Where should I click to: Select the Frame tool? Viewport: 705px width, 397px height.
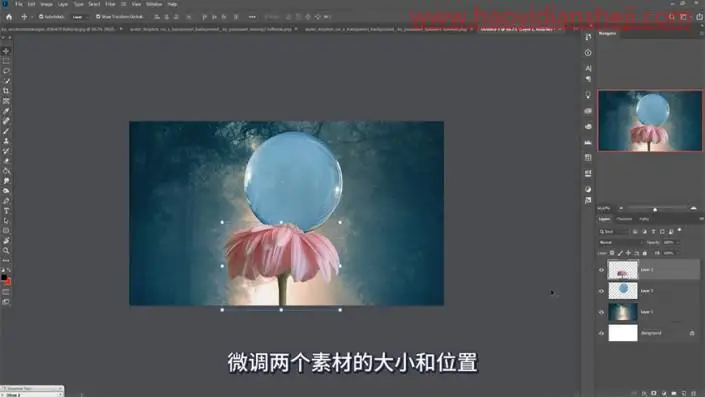click(x=6, y=101)
